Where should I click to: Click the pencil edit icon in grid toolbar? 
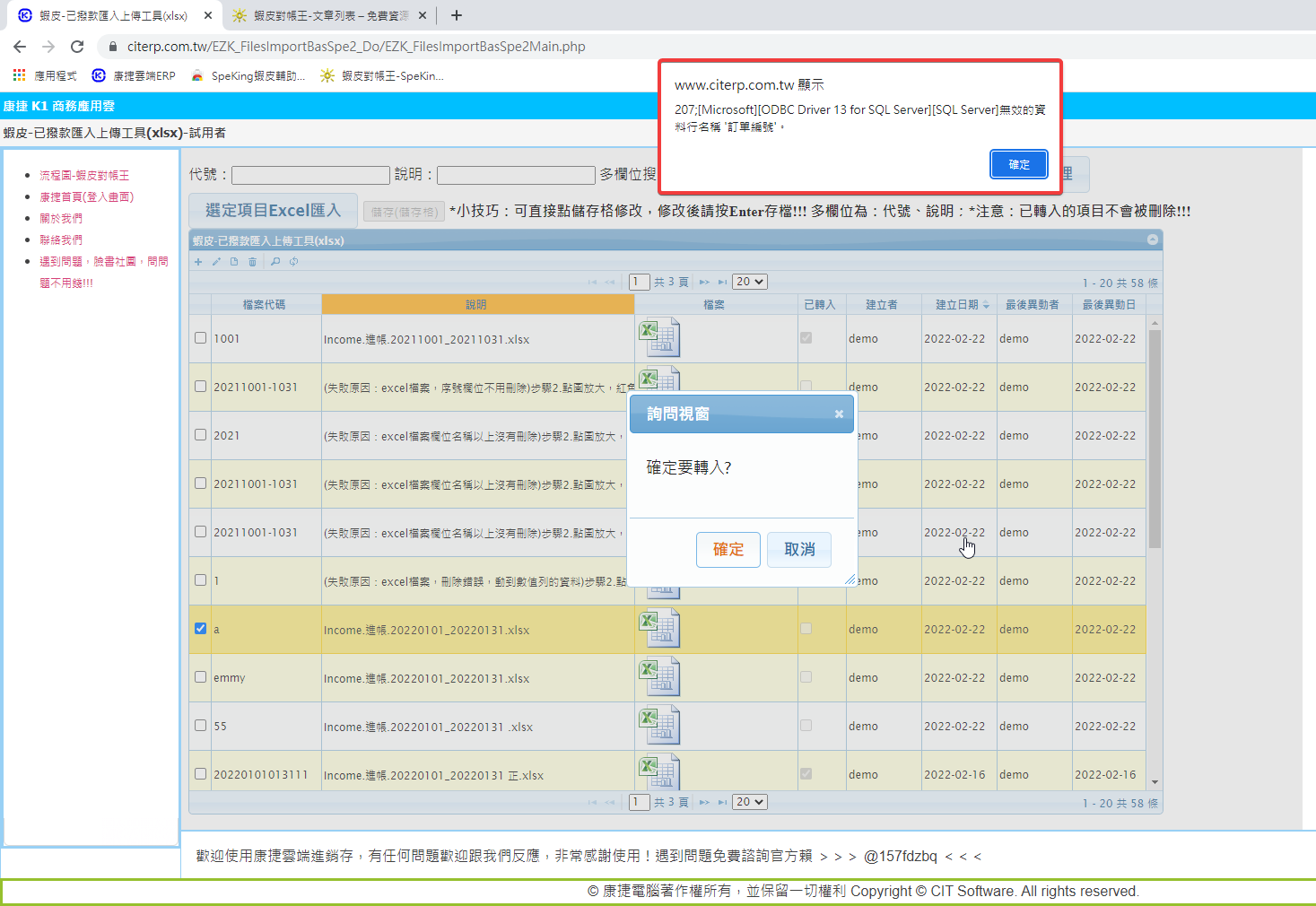(216, 262)
